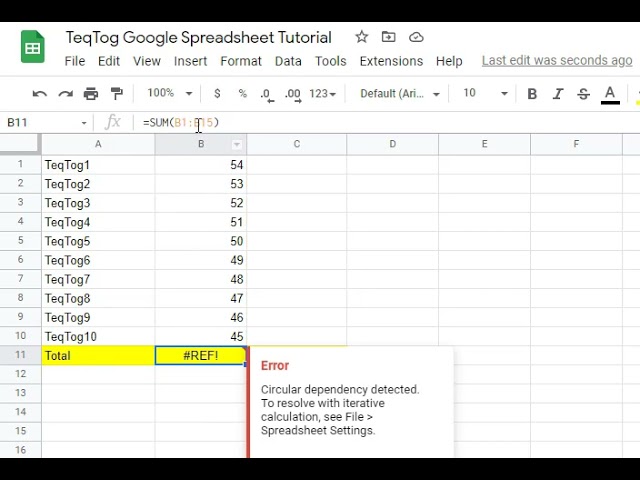Increase decimal places
The image size is (640, 480).
[293, 95]
